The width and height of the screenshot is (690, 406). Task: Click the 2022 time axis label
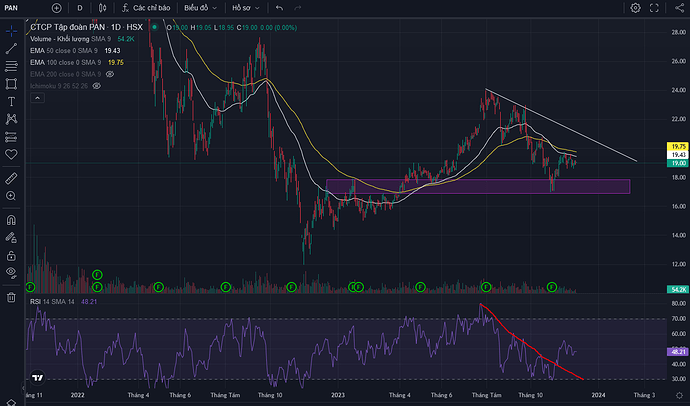pyautogui.click(x=77, y=395)
